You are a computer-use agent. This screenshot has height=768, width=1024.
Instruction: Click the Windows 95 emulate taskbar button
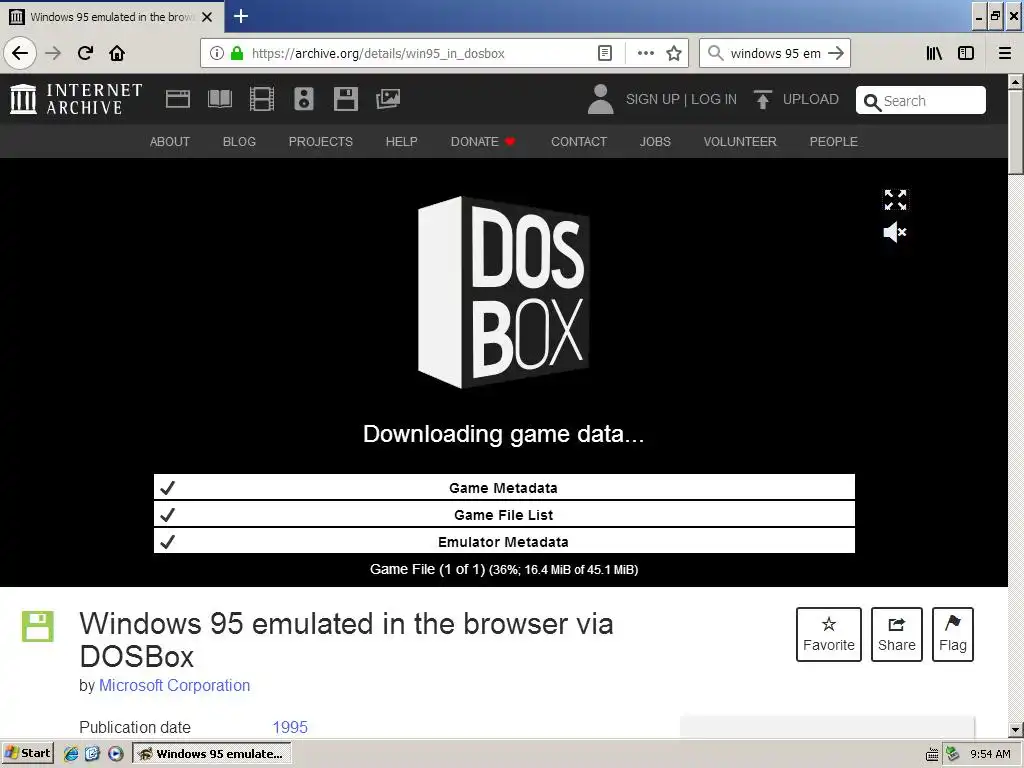click(212, 754)
